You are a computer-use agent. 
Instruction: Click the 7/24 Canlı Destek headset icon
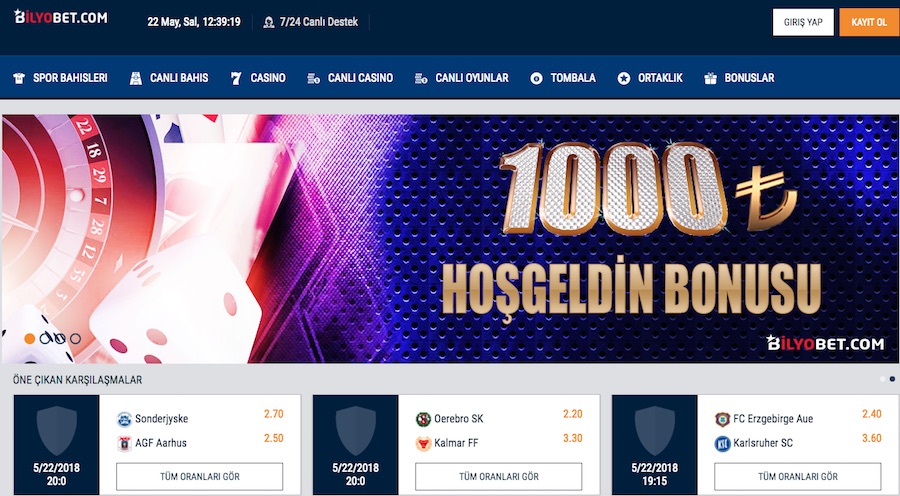click(x=269, y=22)
